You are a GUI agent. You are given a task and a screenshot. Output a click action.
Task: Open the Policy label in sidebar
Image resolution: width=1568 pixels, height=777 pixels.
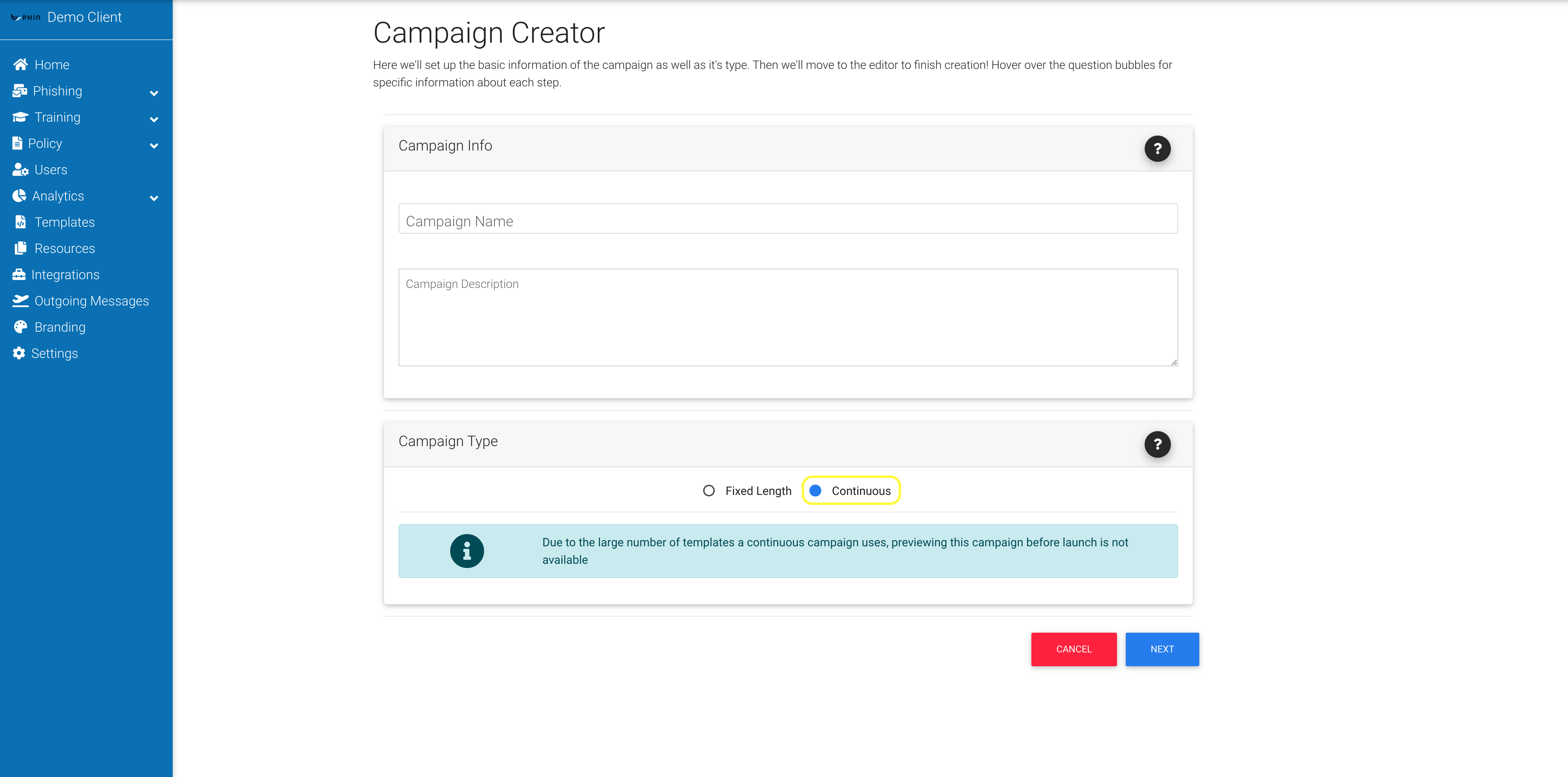tap(45, 144)
